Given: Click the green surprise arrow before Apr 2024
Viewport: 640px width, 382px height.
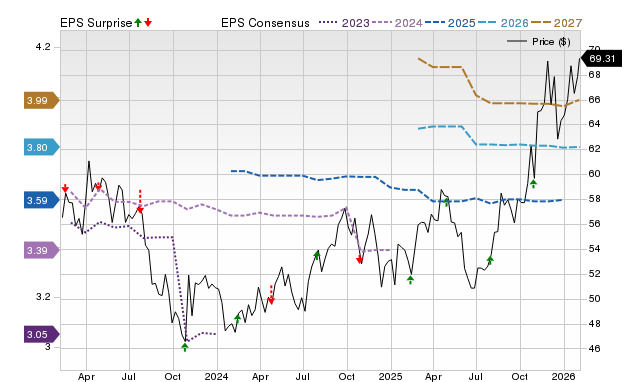Looking at the screenshot, I should (x=238, y=319).
